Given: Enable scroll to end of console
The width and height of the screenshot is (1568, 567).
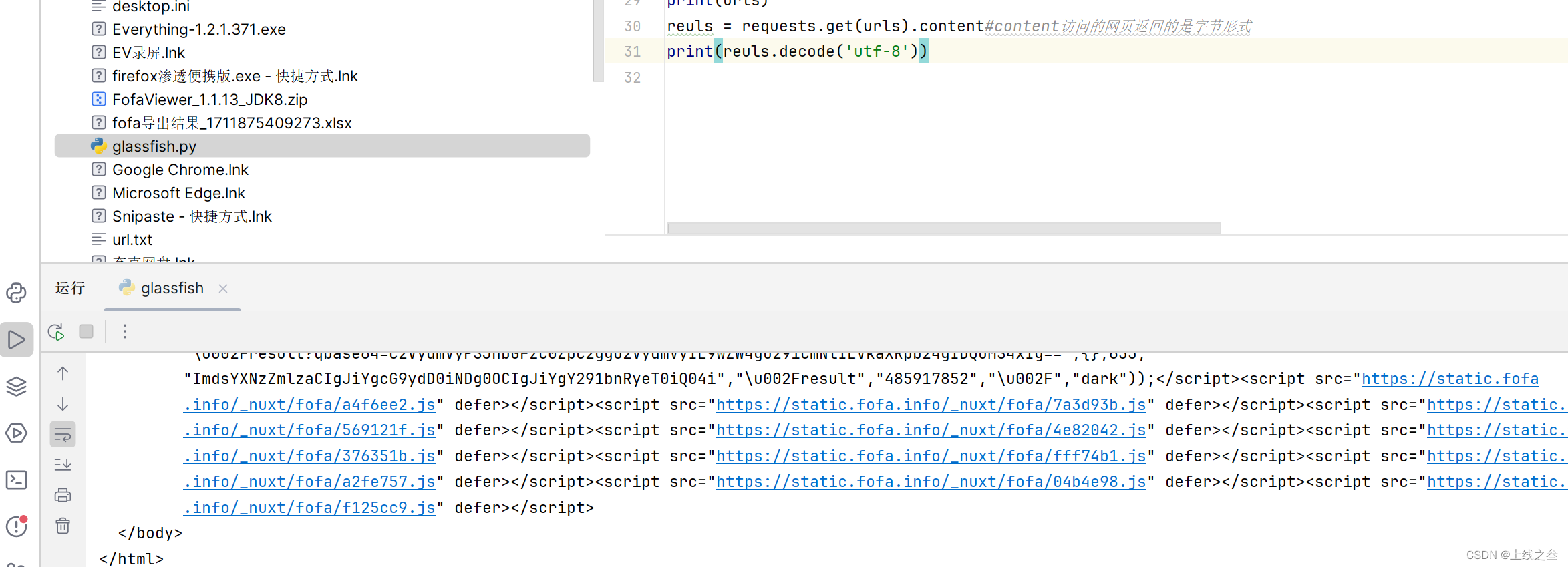Looking at the screenshot, I should click(63, 464).
